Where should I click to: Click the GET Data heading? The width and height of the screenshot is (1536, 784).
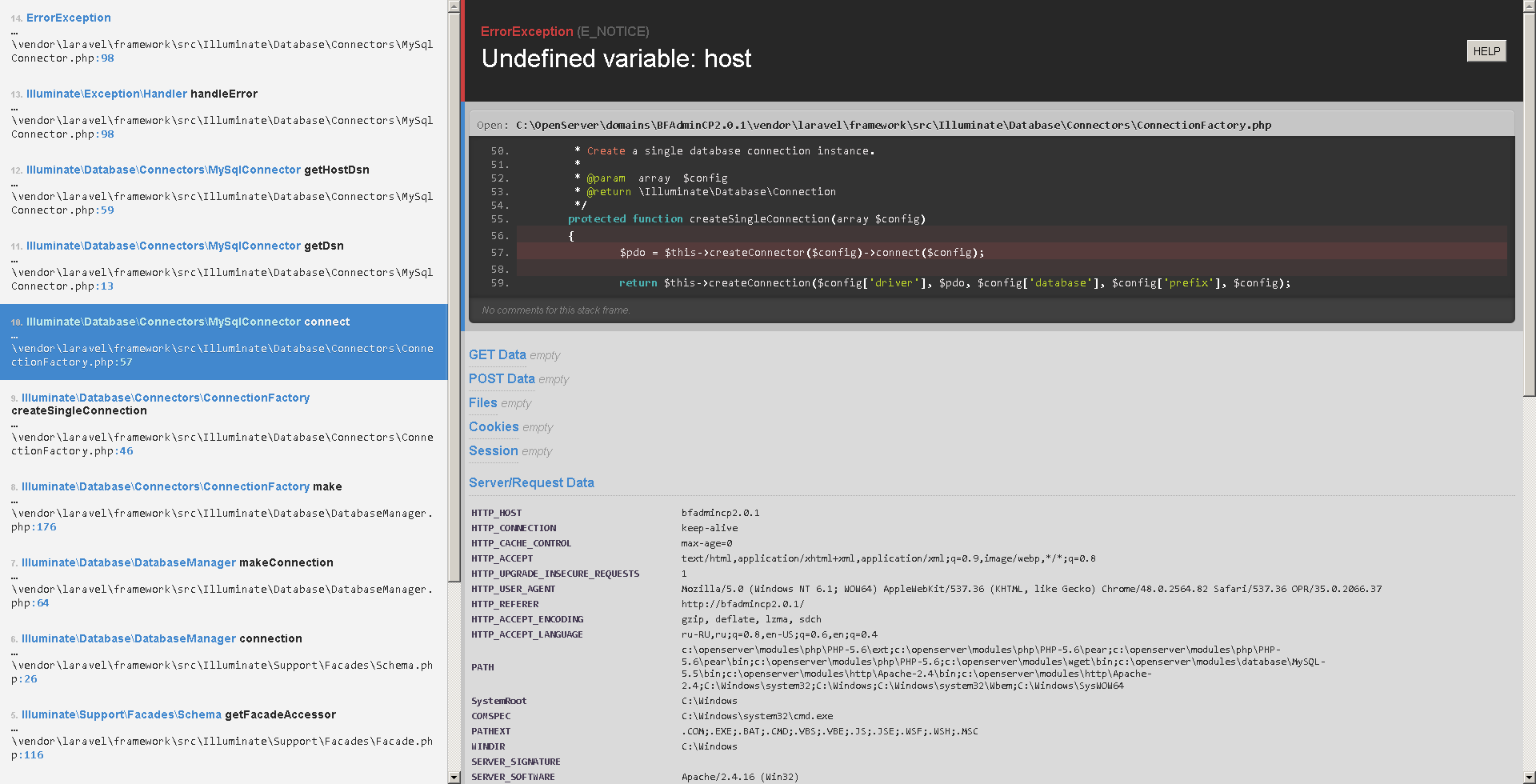497,354
